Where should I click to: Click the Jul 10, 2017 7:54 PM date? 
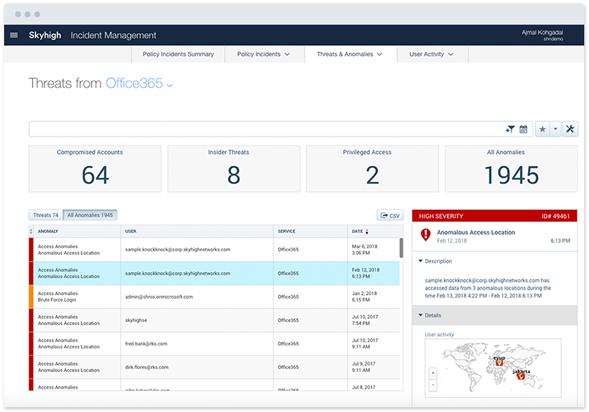pos(365,320)
